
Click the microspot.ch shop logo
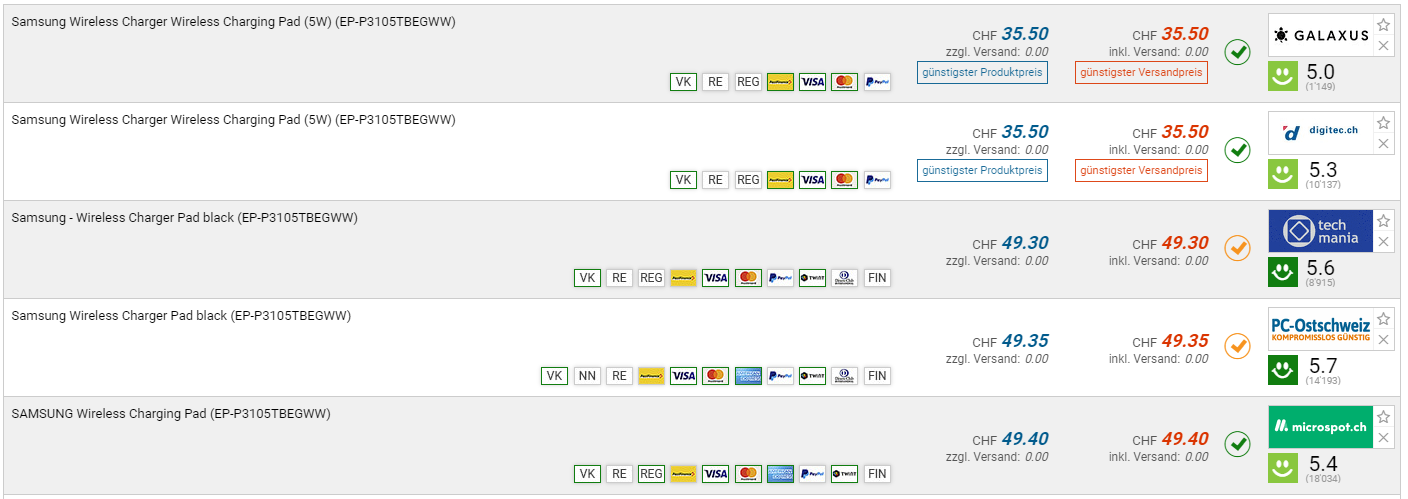tap(1320, 427)
